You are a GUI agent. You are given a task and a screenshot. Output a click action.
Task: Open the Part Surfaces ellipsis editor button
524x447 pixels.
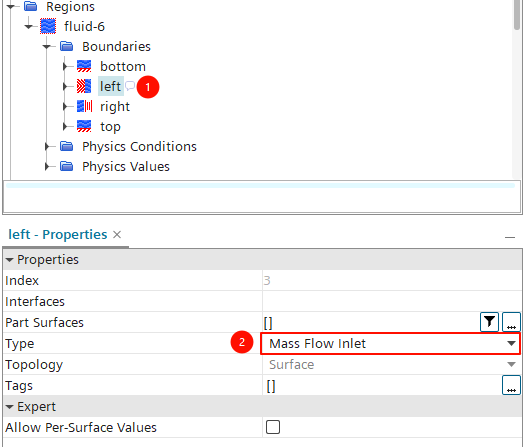tap(511, 322)
